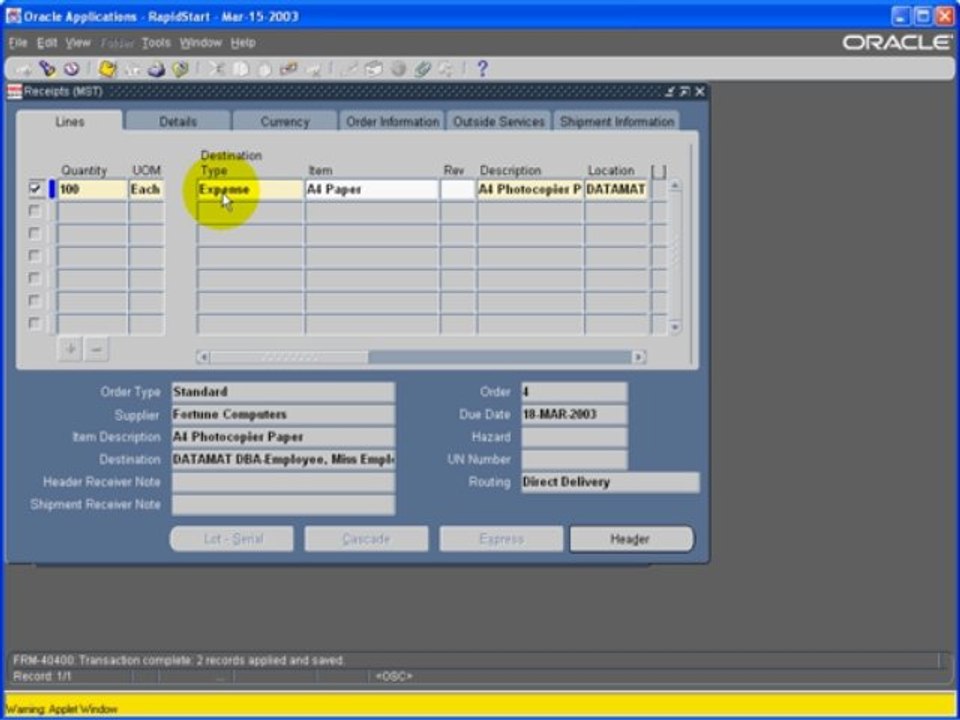The image size is (960, 720).
Task: Open Window Help question mark icon
Action: 482,69
